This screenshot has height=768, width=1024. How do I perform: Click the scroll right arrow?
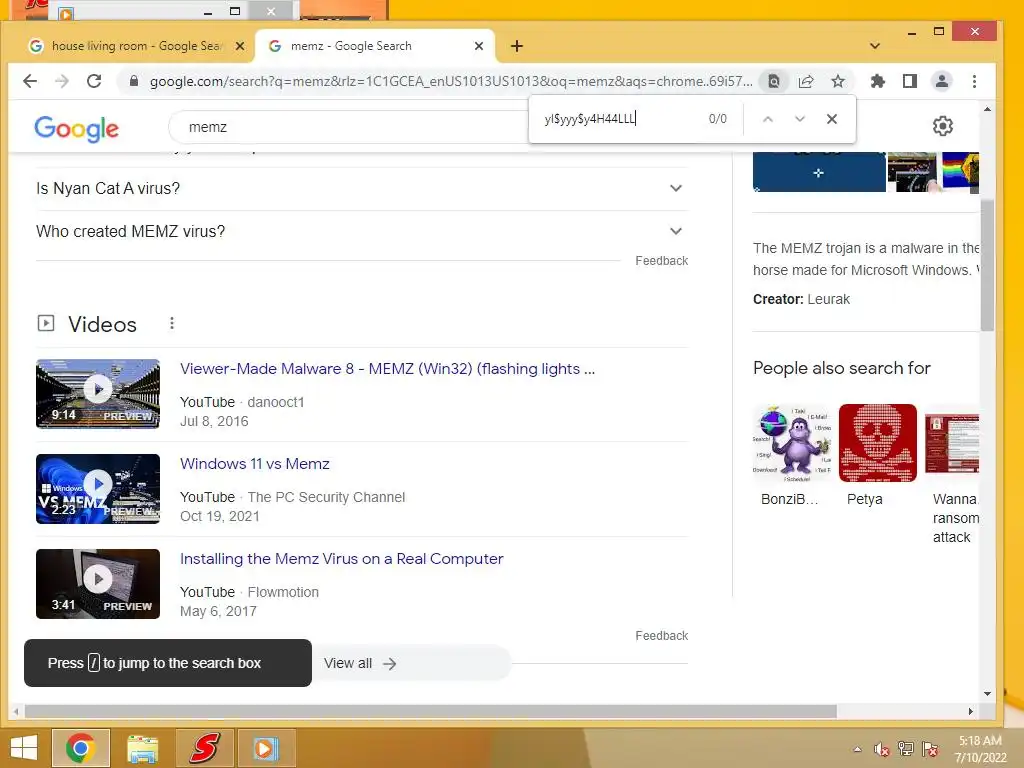coord(970,711)
